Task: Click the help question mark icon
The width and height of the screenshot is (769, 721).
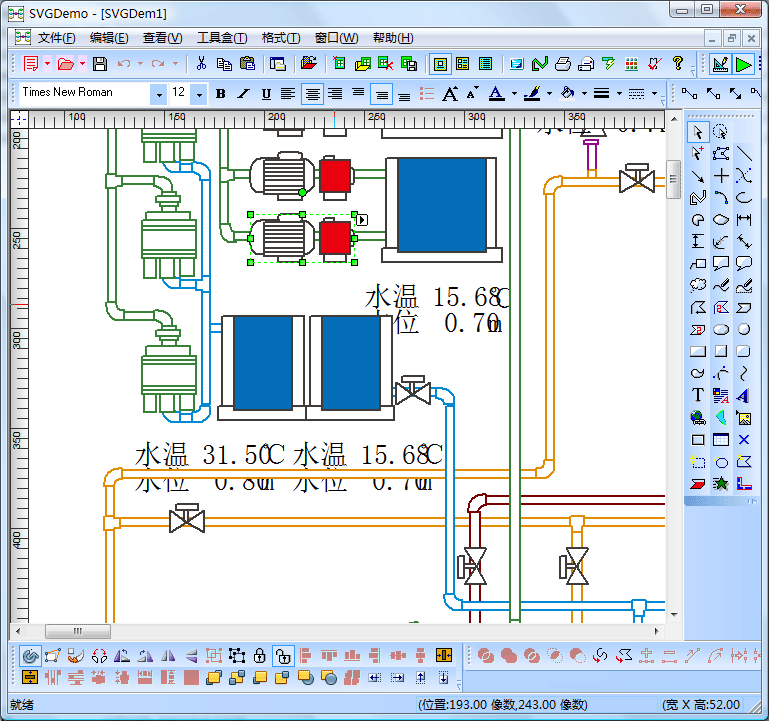Action: (678, 64)
